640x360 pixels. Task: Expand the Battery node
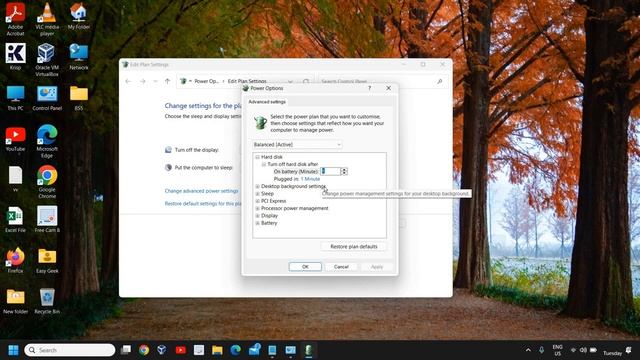[258, 223]
